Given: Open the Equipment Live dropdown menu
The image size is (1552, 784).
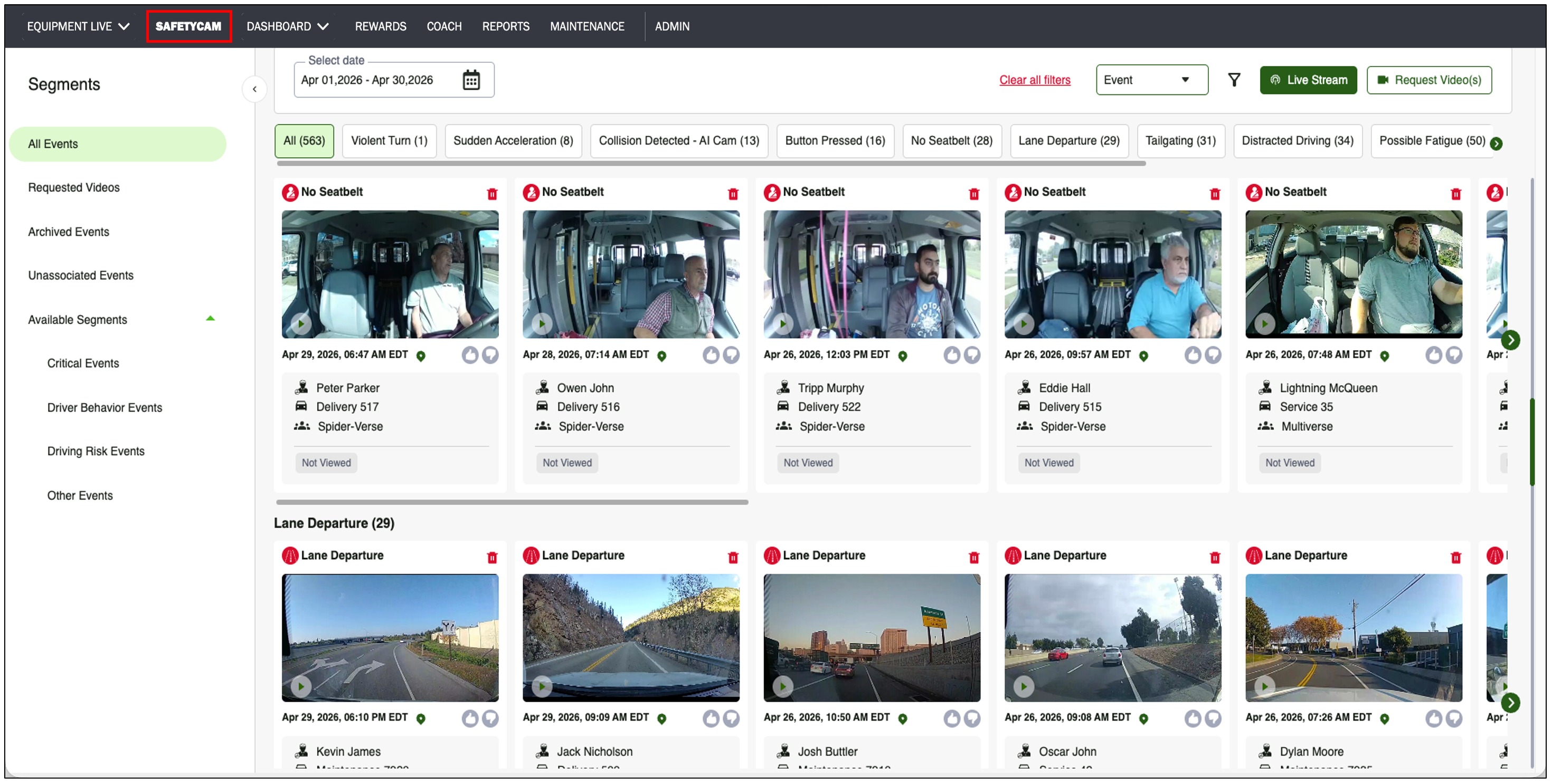Looking at the screenshot, I should pos(78,26).
